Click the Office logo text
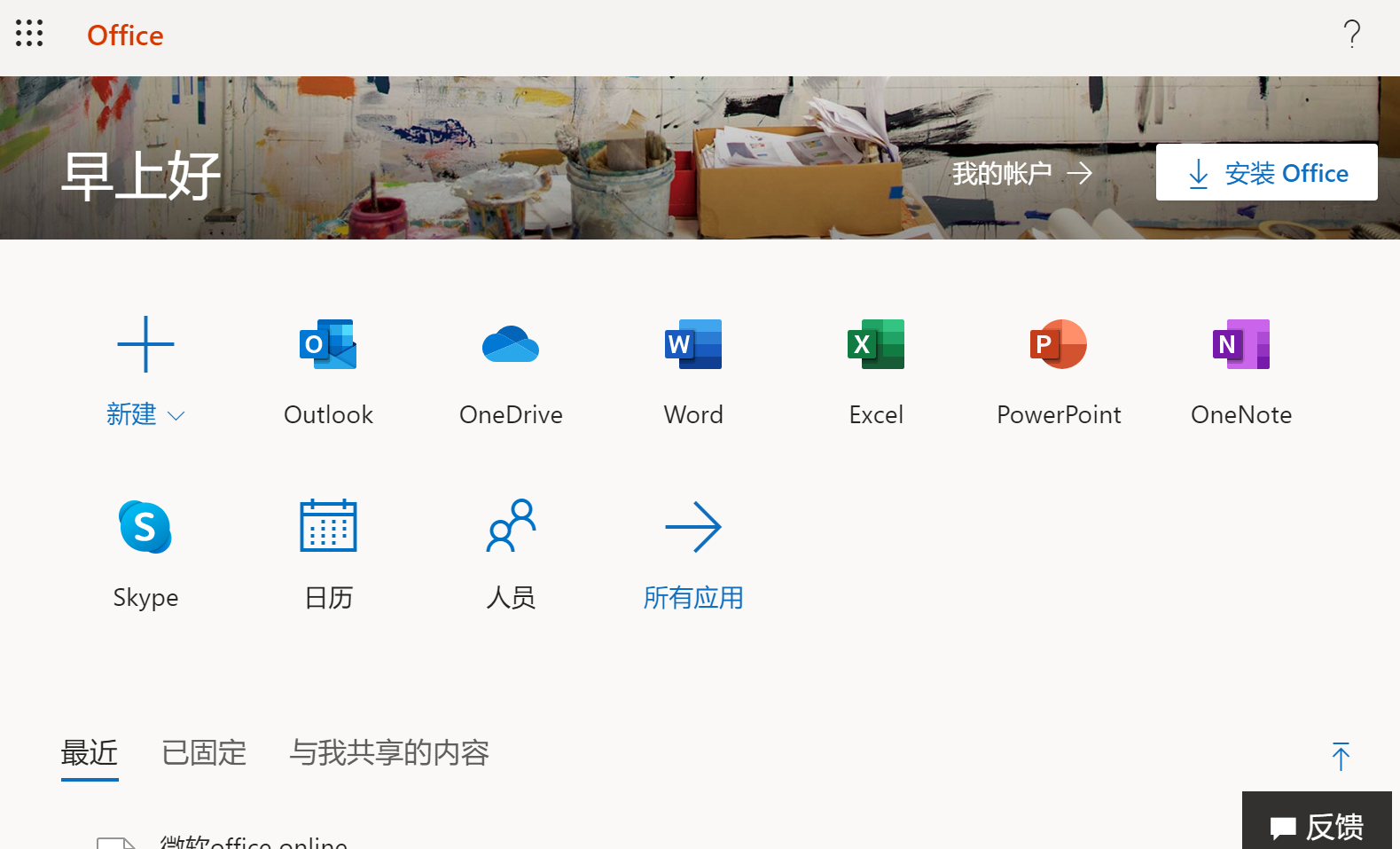This screenshot has height=849, width=1400. coord(125,35)
